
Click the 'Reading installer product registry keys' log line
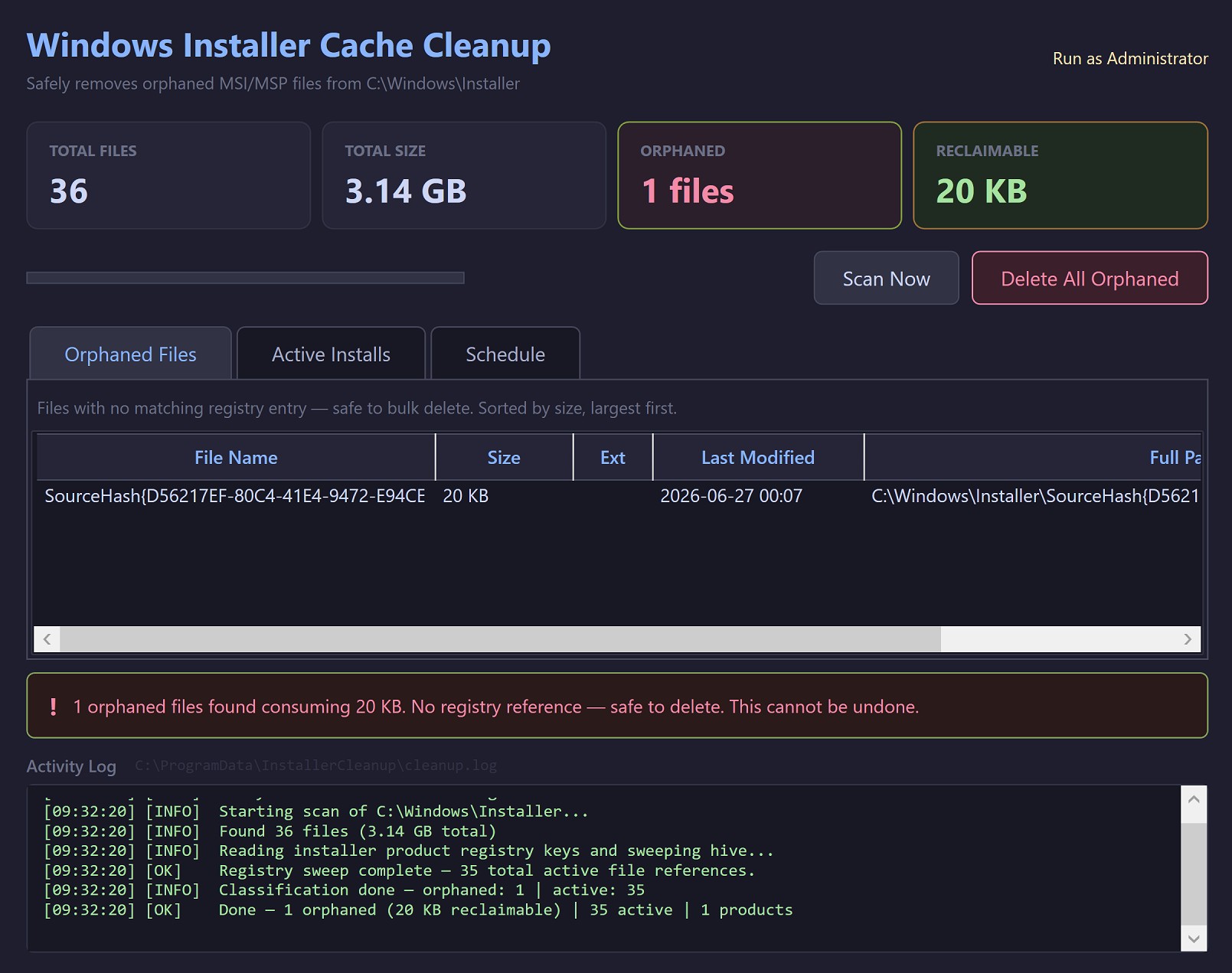409,851
